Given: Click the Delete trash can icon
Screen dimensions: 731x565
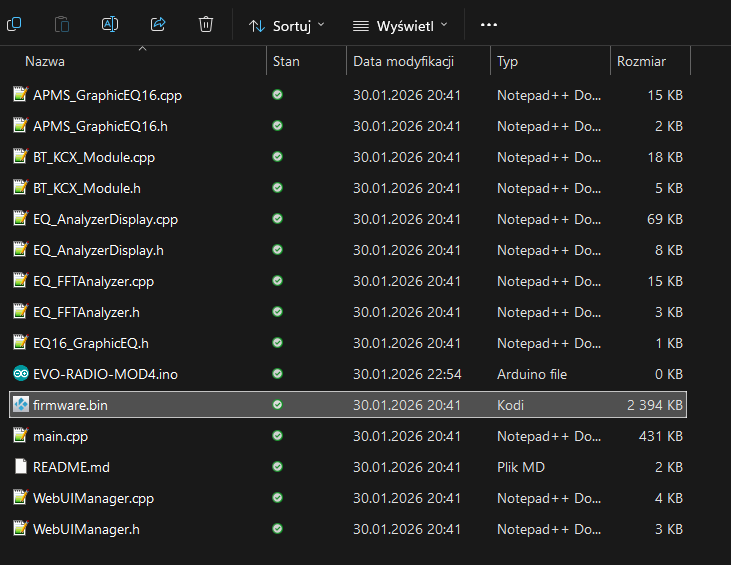Looking at the screenshot, I should [206, 23].
